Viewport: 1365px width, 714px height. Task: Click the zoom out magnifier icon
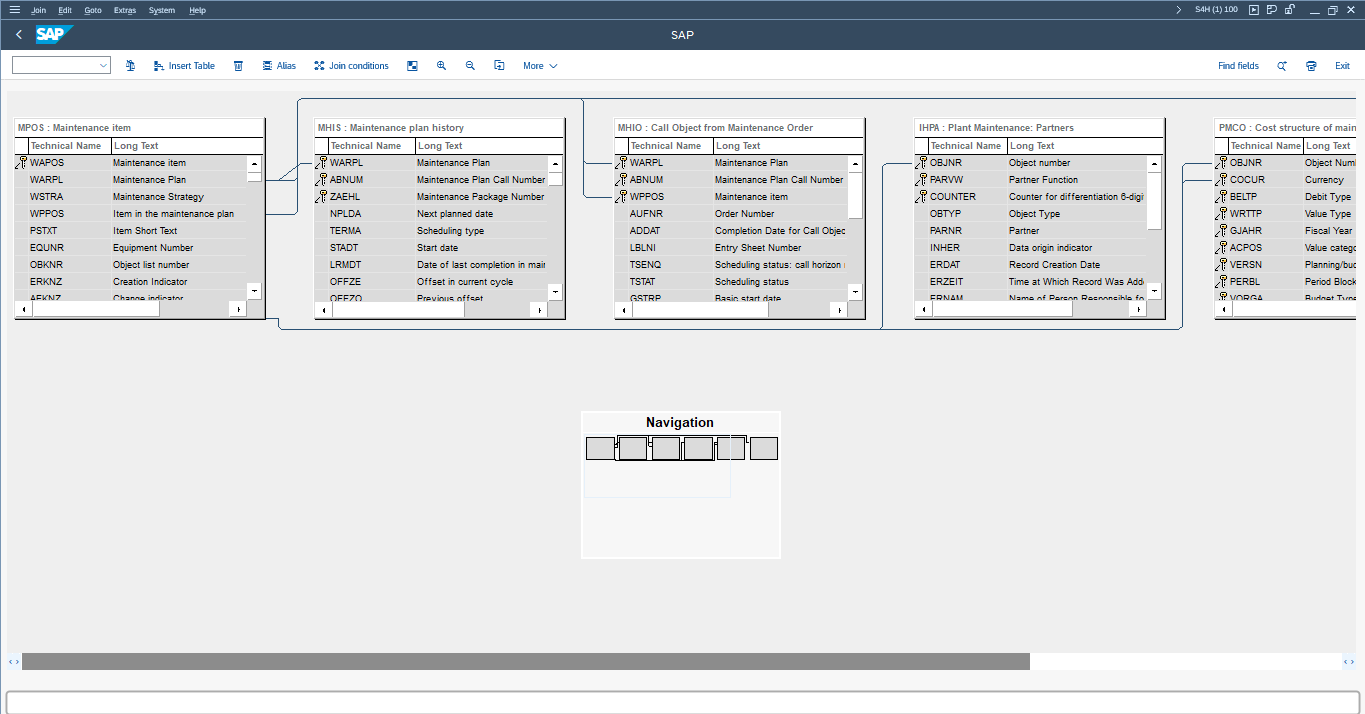click(470, 66)
